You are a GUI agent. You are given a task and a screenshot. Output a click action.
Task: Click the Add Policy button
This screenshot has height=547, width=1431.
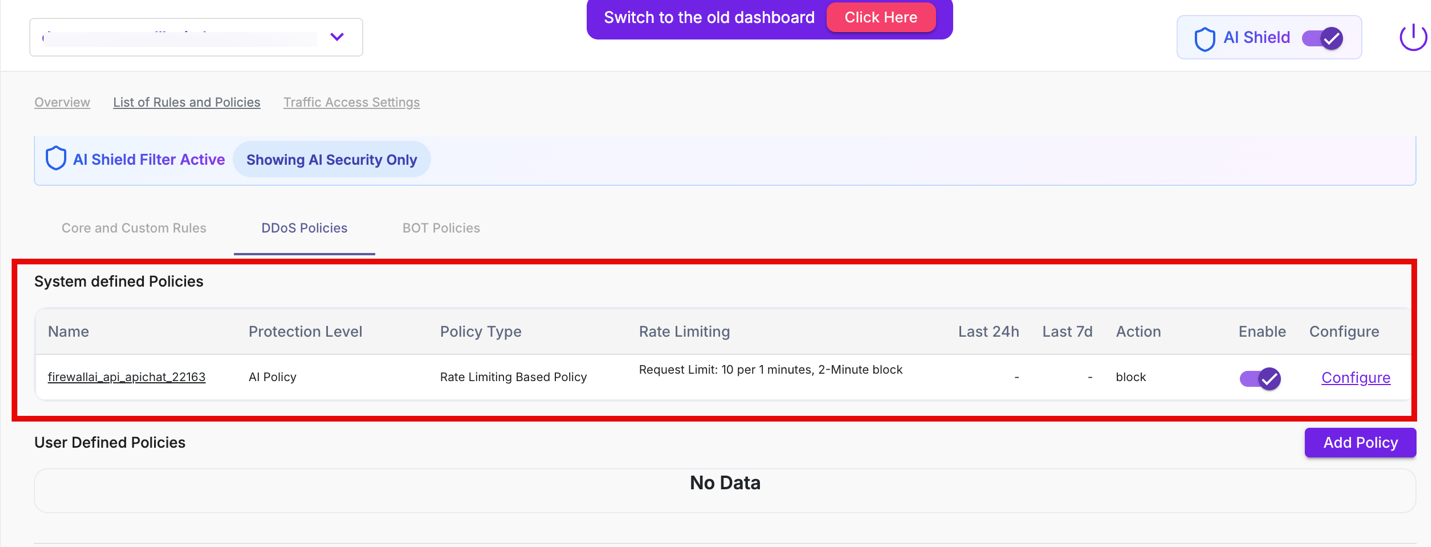coord(1360,442)
